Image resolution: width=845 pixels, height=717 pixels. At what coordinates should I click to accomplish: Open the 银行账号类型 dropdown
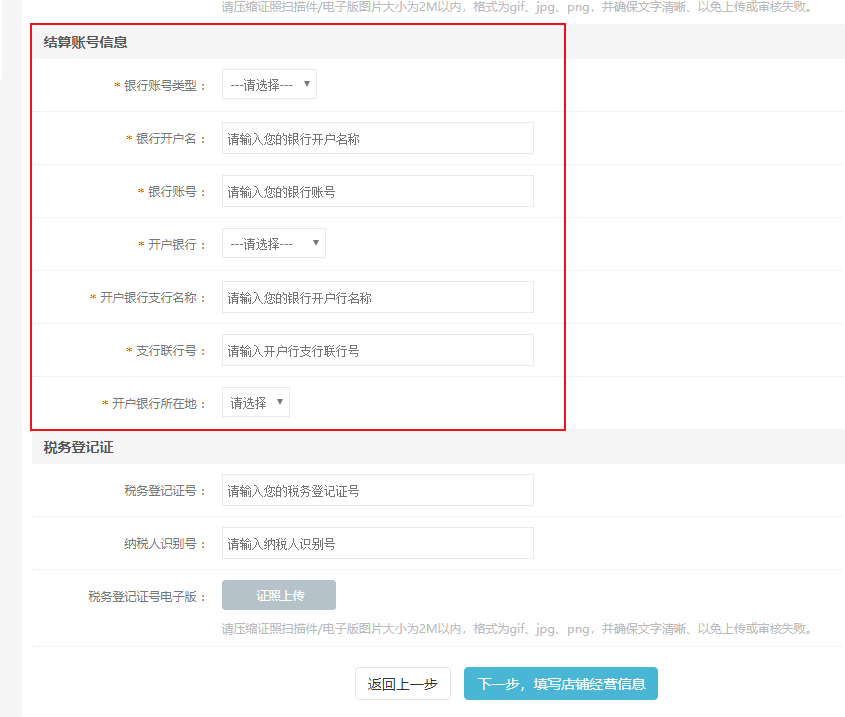pos(269,85)
